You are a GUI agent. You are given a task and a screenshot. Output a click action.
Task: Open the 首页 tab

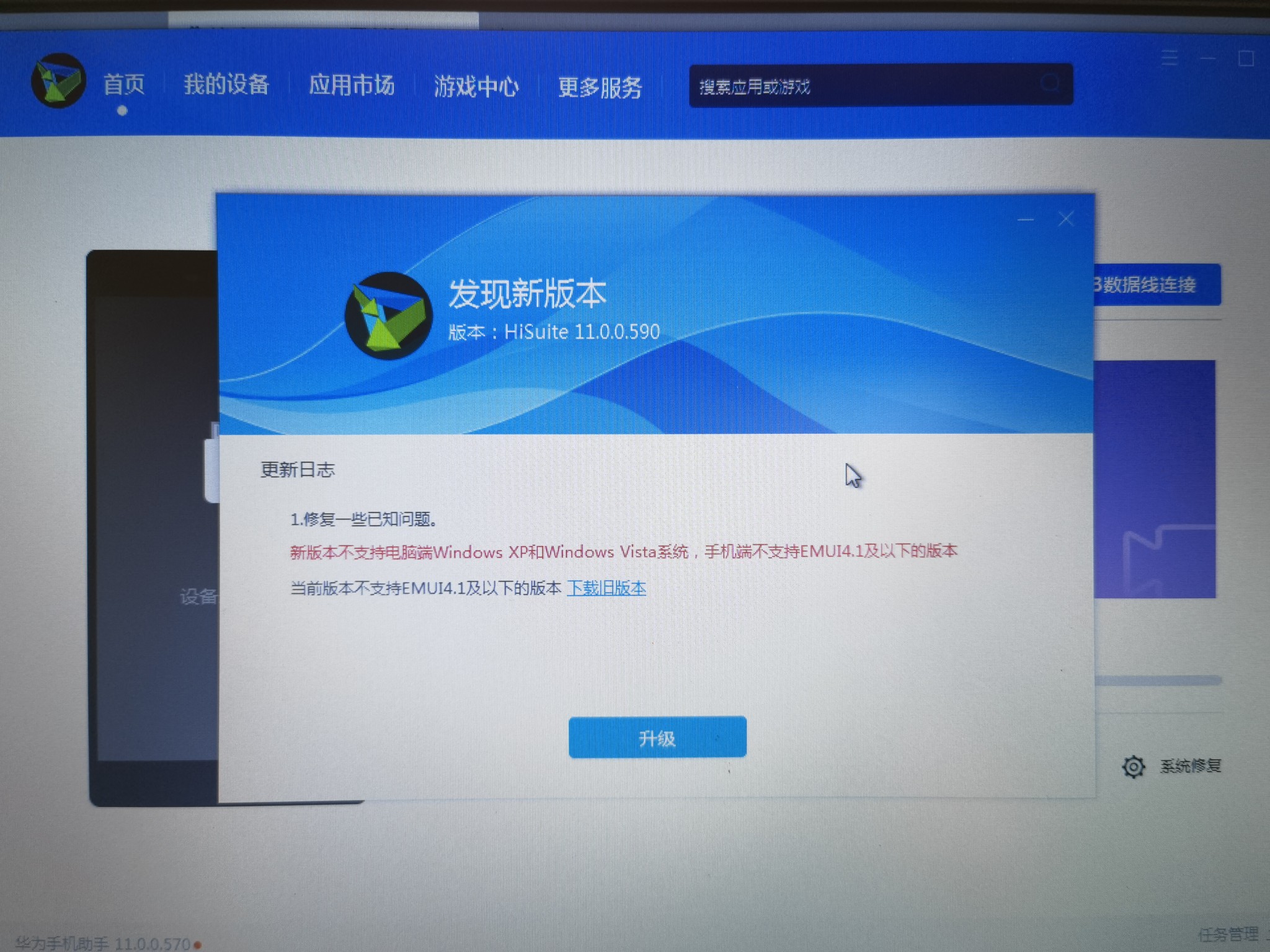point(124,84)
